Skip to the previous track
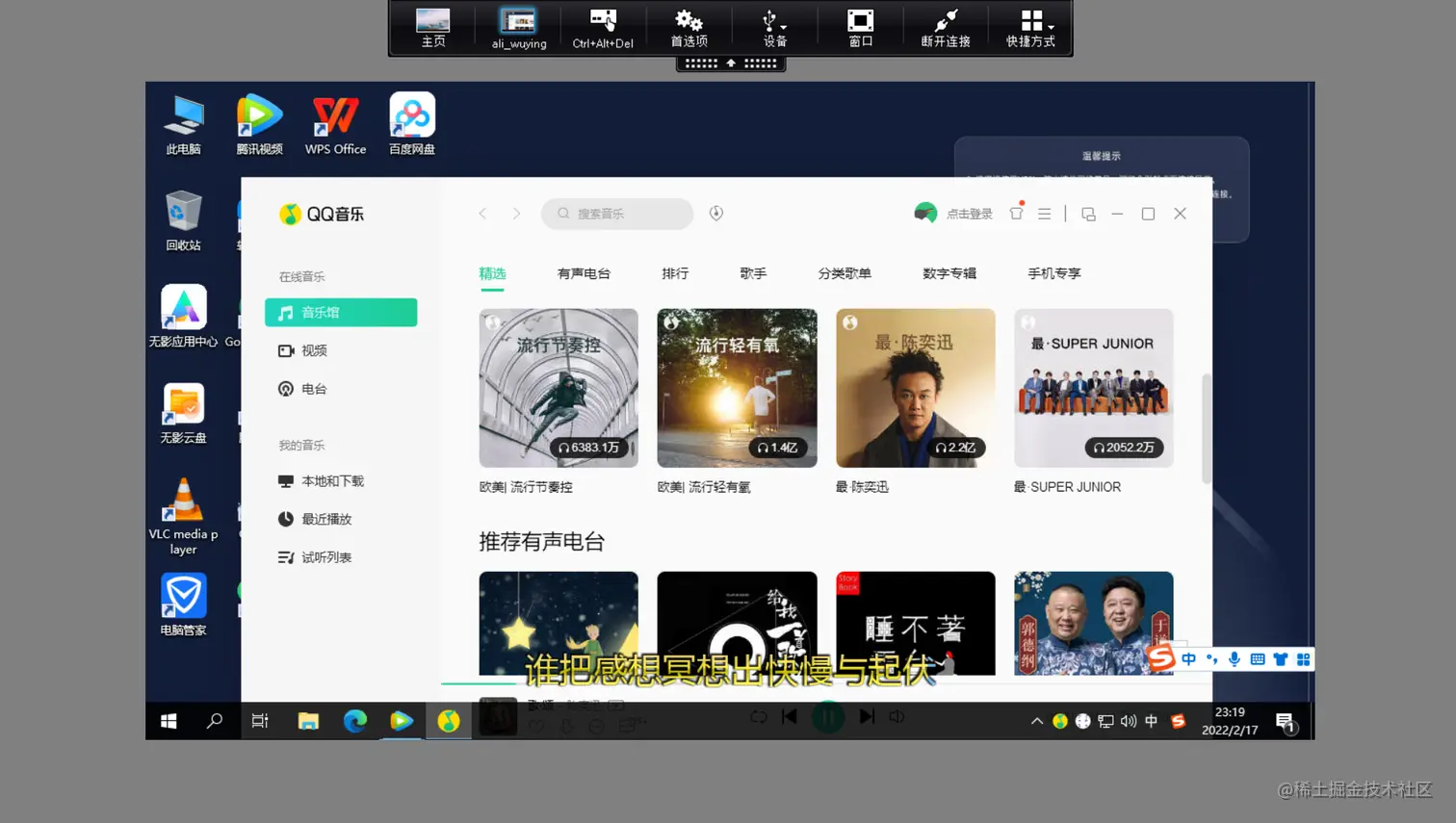Image resolution: width=1456 pixels, height=823 pixels. pyautogui.click(x=790, y=716)
